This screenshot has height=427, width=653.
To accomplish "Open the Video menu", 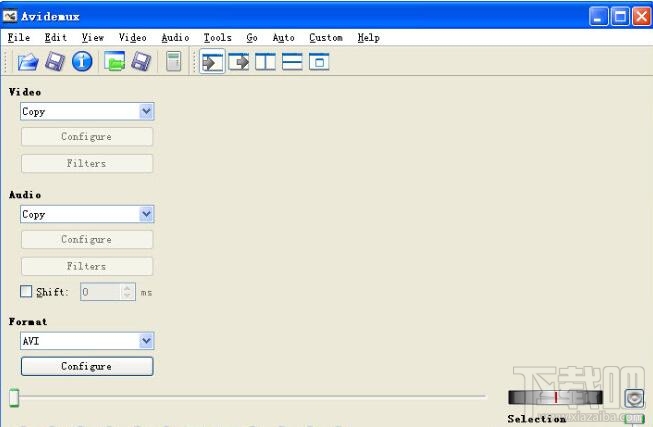I will (132, 37).
